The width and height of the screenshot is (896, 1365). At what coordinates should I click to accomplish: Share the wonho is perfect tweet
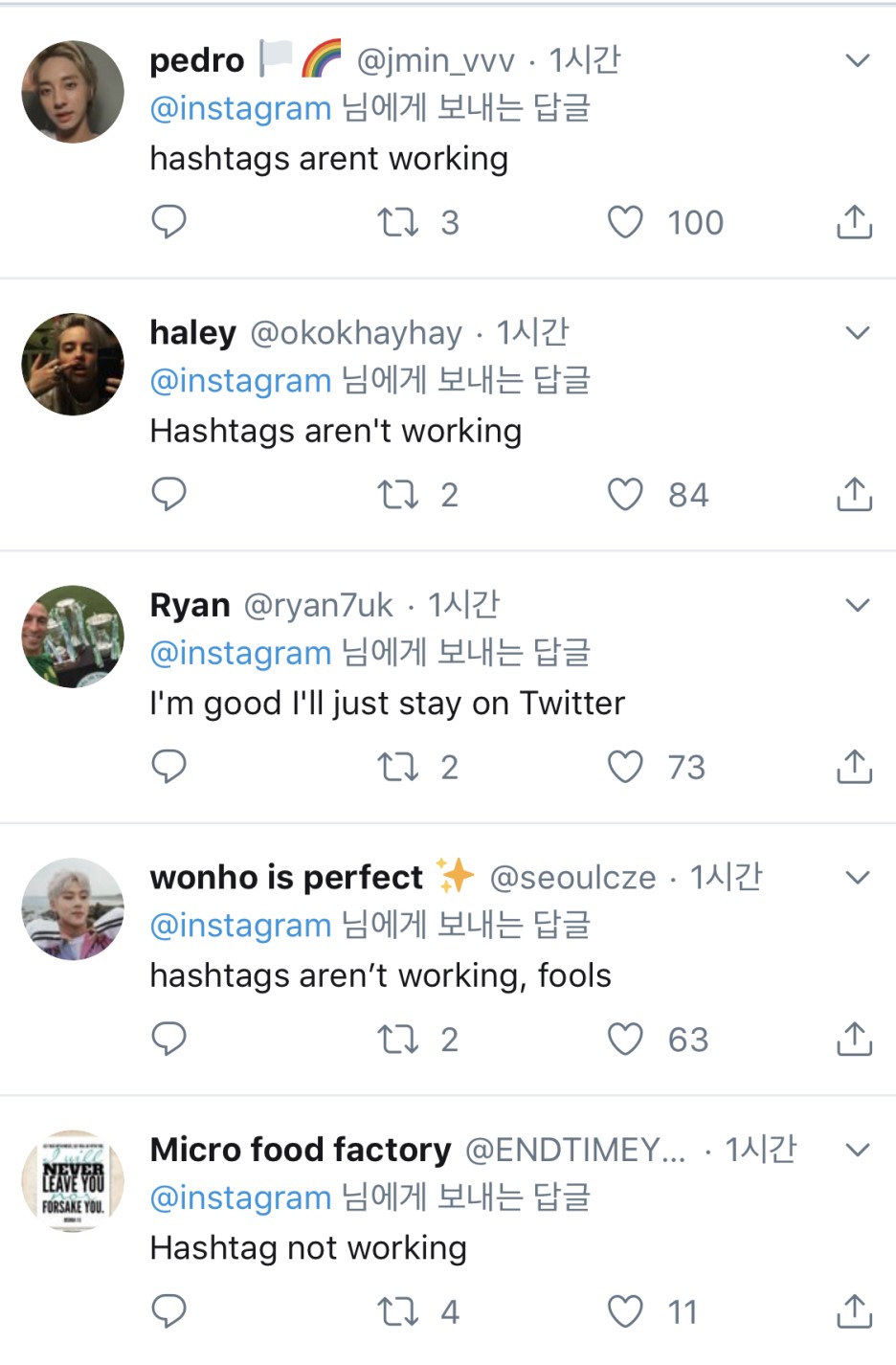[854, 1040]
